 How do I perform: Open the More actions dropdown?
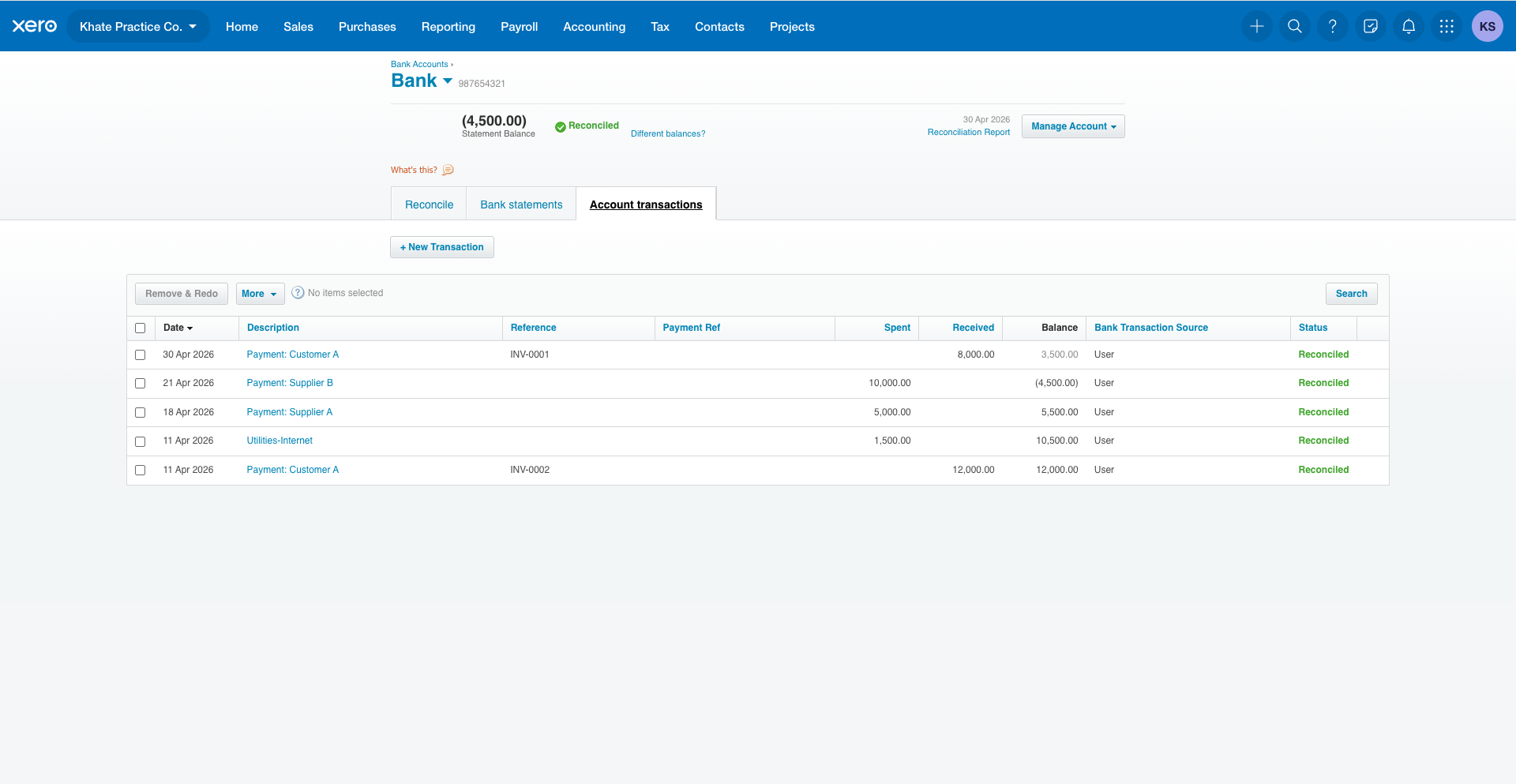[260, 294]
